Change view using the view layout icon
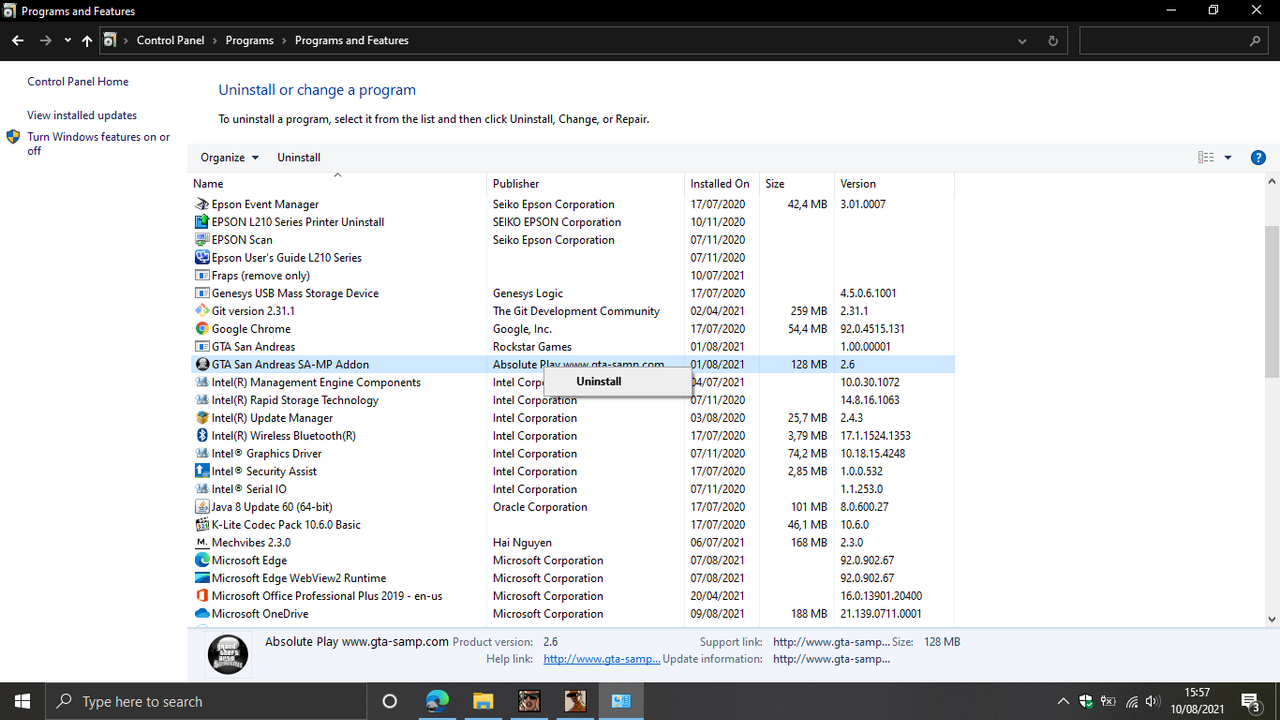Image resolution: width=1280 pixels, height=720 pixels. pyautogui.click(x=1206, y=157)
